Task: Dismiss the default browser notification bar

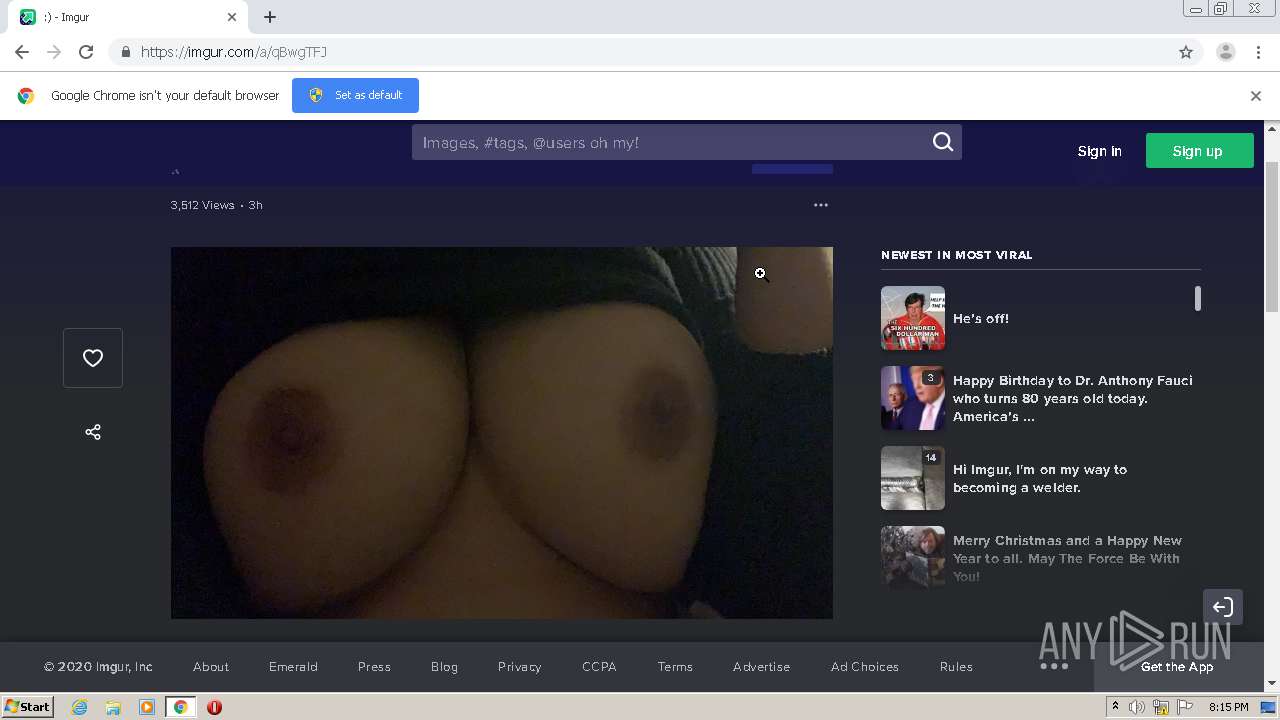Action: click(1256, 96)
